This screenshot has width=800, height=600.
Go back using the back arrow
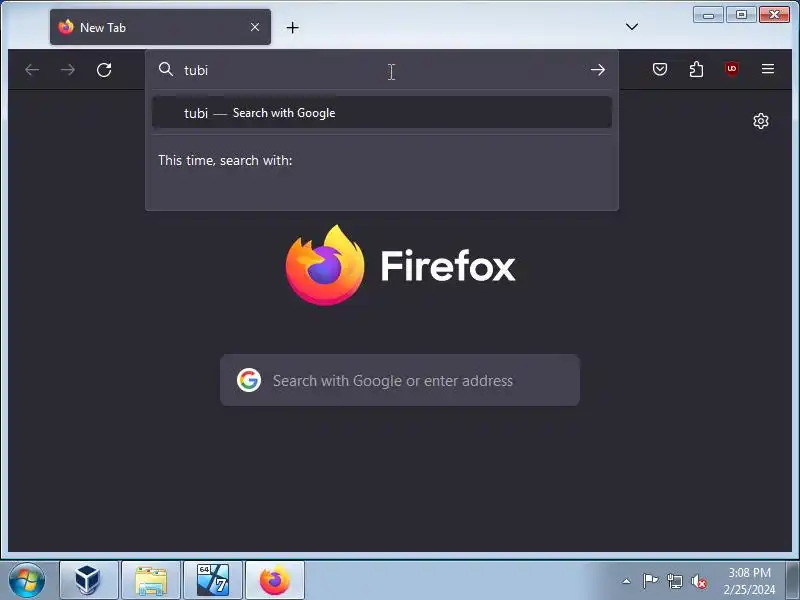[x=32, y=70]
